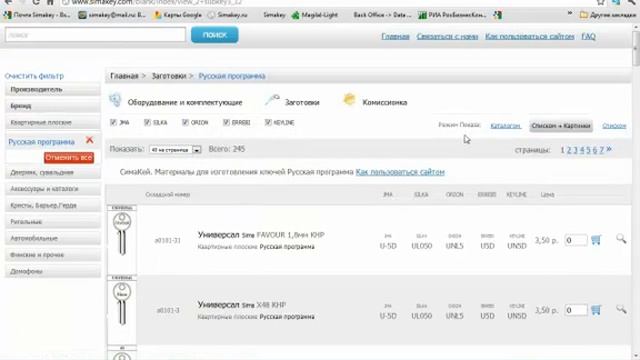
Task: Focus the site search input field
Action: (x=96, y=35)
